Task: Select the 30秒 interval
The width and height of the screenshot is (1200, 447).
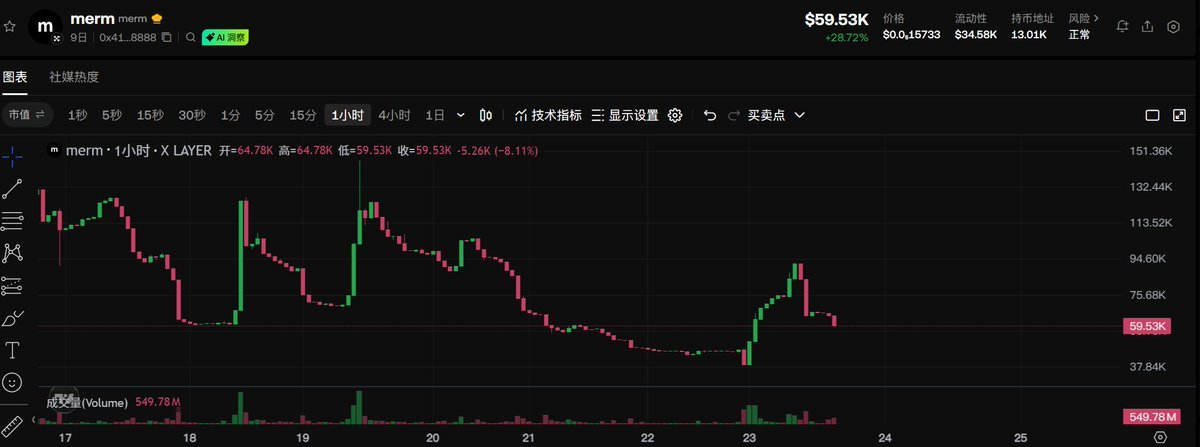Action: click(192, 115)
